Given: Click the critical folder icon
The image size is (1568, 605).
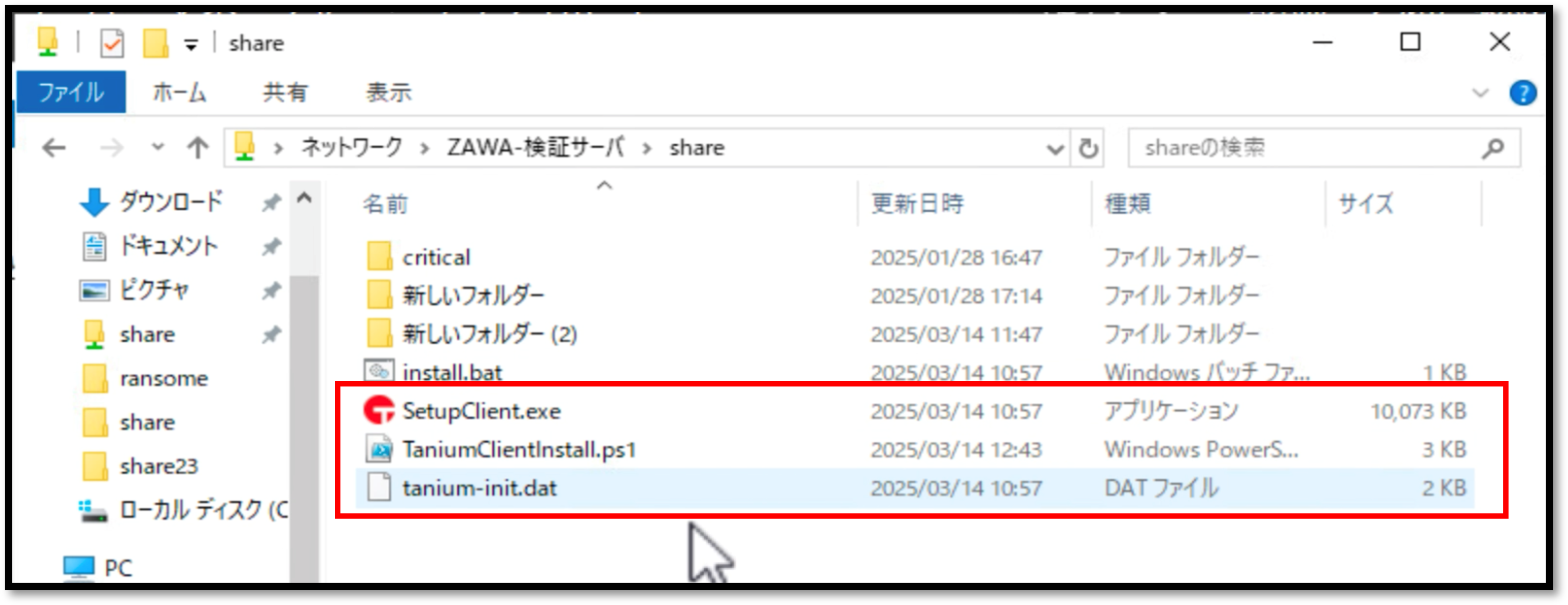Looking at the screenshot, I should [x=379, y=256].
